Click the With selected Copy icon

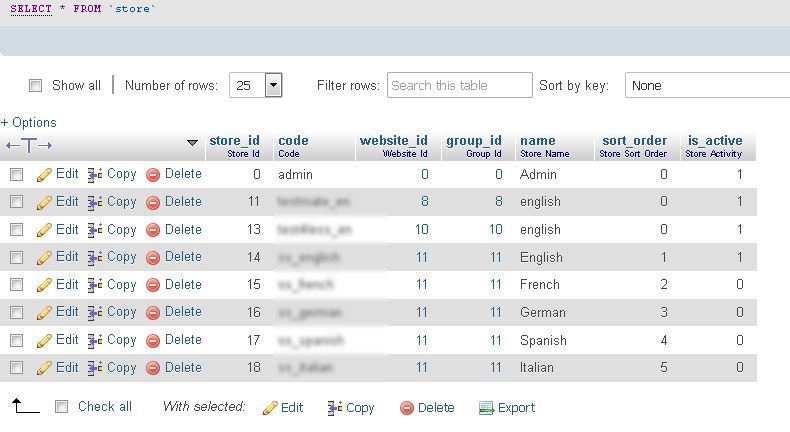[335, 408]
